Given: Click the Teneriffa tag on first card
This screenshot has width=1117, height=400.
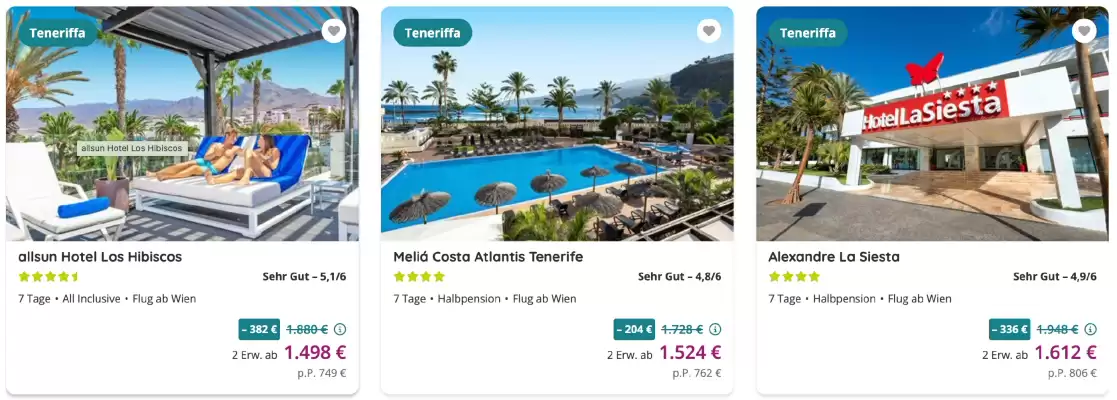Looking at the screenshot, I should pyautogui.click(x=58, y=33).
